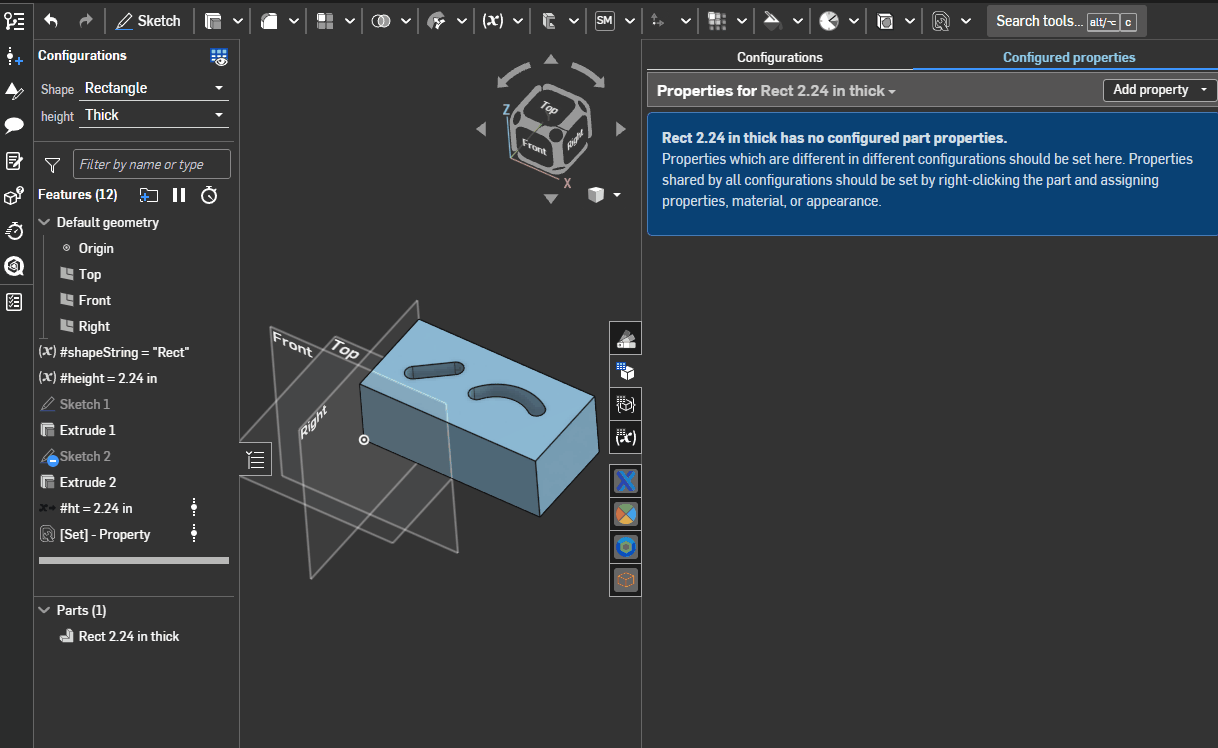The width and height of the screenshot is (1218, 748).
Task: Collapse the Default geometry folder
Action: (44, 222)
